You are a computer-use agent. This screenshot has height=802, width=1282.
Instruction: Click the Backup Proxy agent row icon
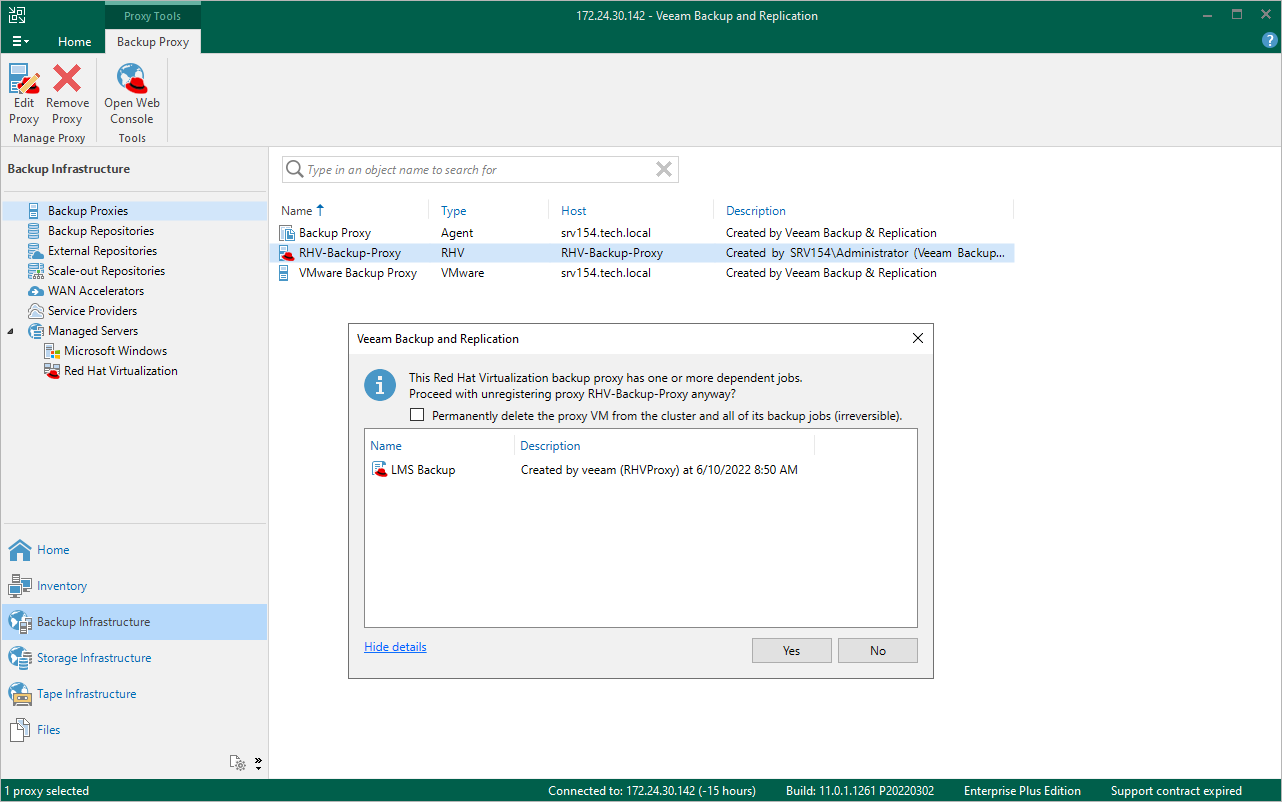point(287,233)
